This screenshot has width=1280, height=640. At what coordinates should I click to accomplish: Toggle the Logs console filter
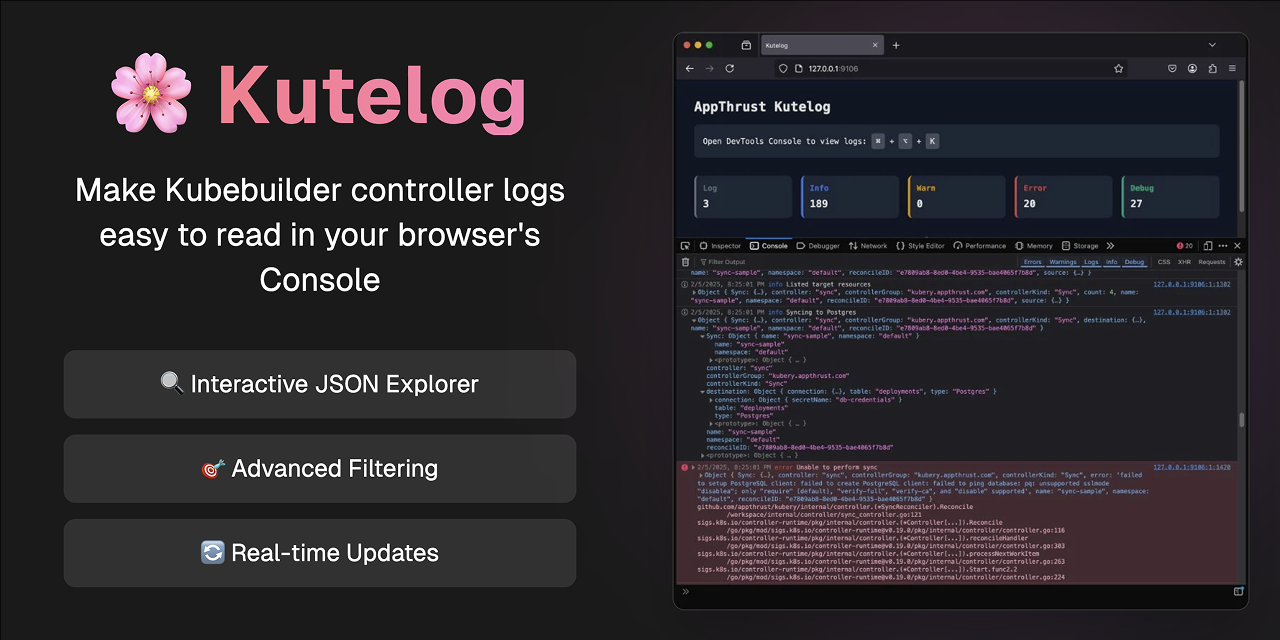(x=1091, y=262)
